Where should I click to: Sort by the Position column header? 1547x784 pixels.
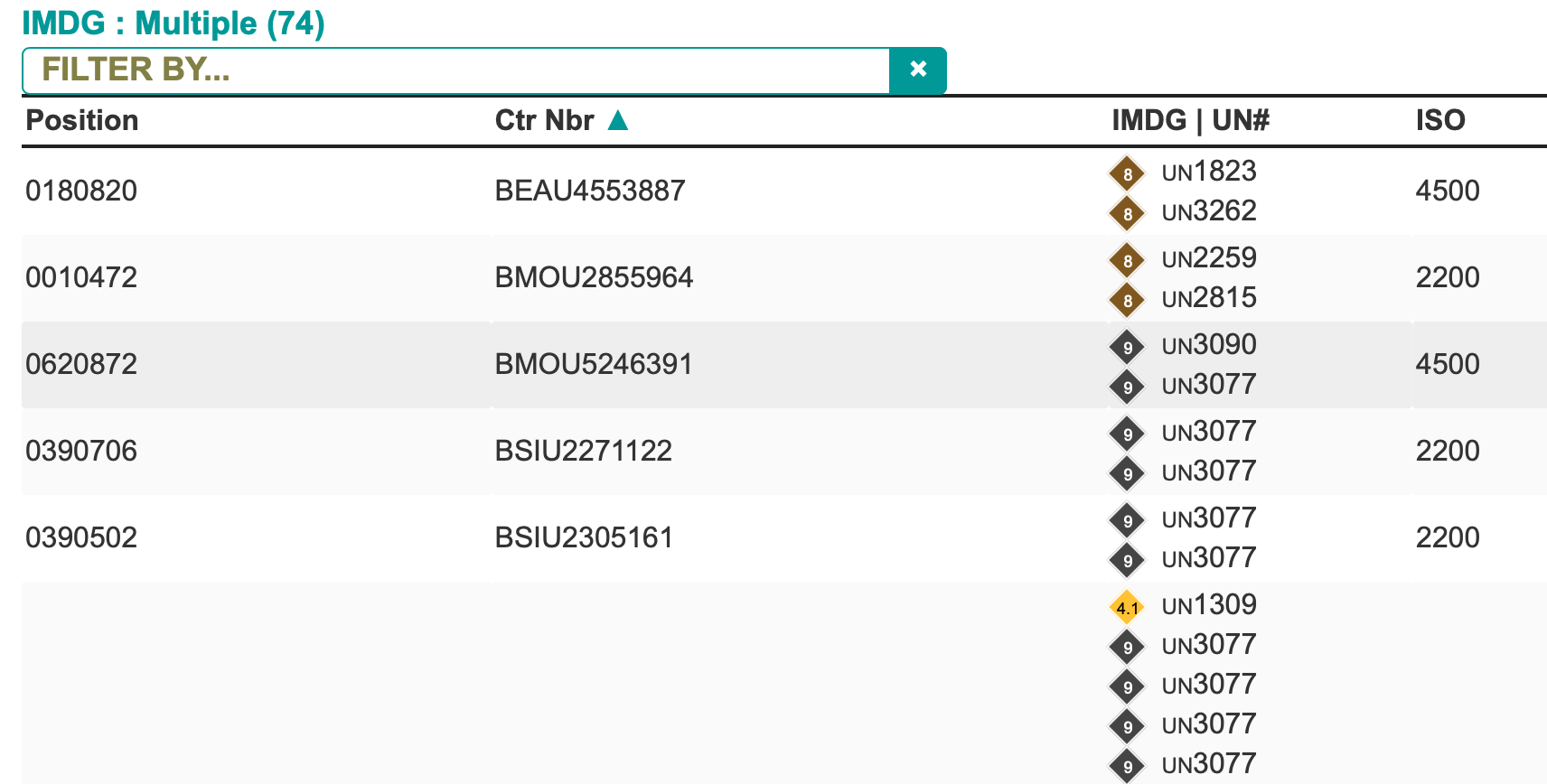(x=82, y=120)
